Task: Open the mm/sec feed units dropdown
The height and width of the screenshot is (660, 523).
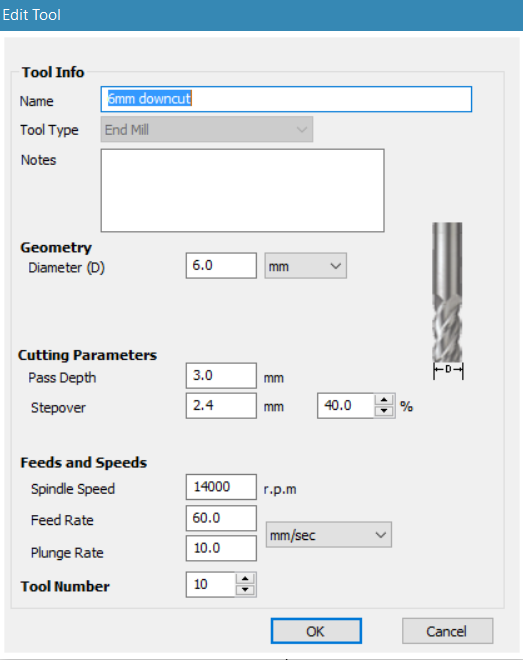Action: [x=329, y=535]
